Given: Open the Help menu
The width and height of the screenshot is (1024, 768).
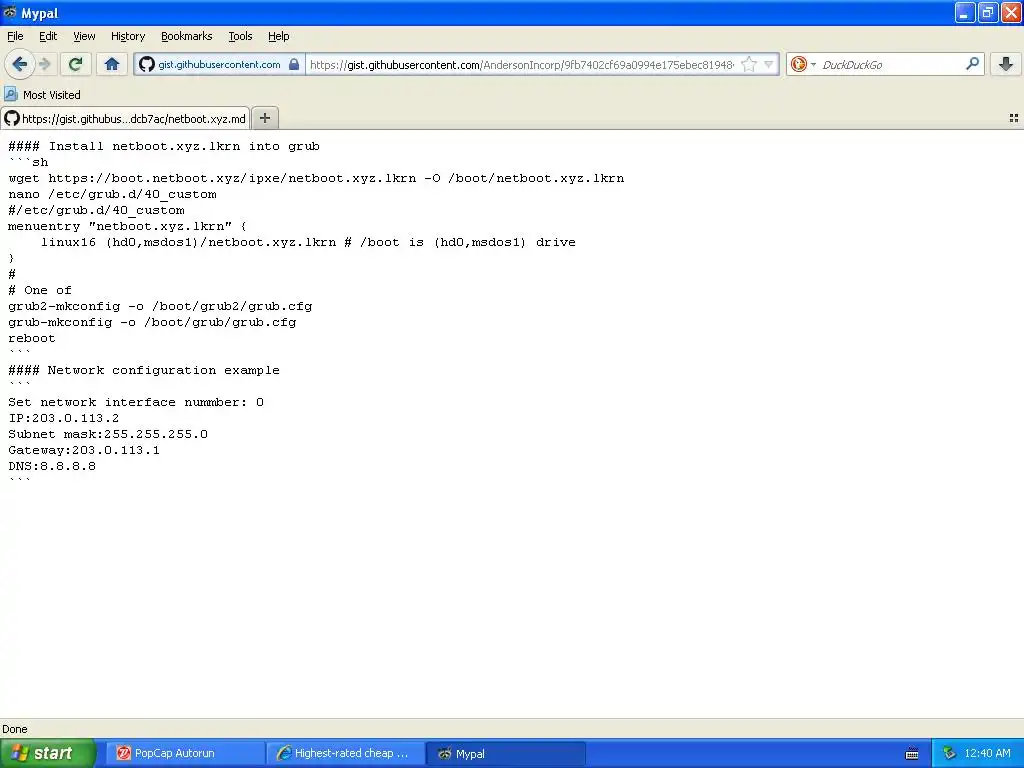Looking at the screenshot, I should [278, 36].
